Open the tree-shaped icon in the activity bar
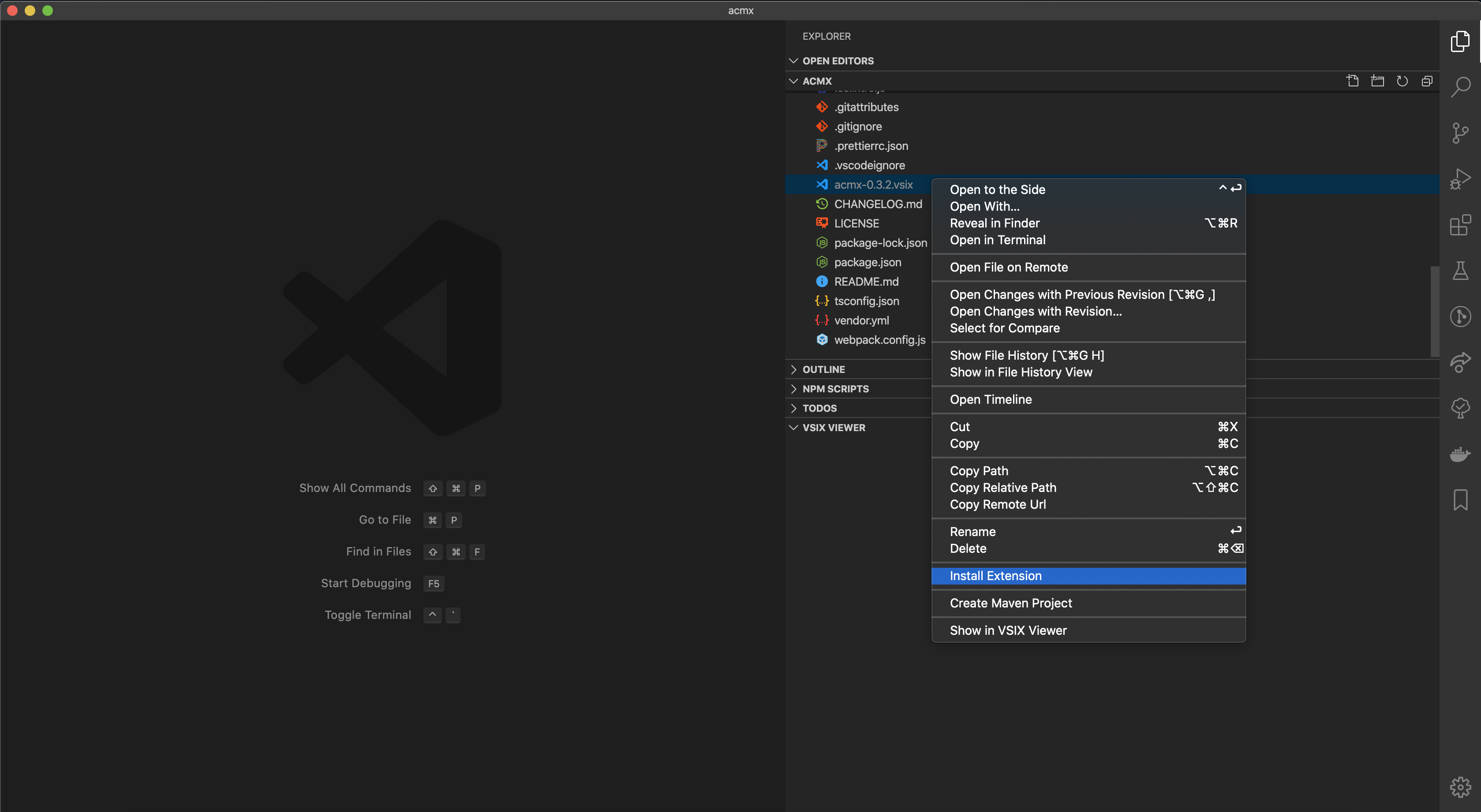This screenshot has height=812, width=1481. click(1460, 408)
